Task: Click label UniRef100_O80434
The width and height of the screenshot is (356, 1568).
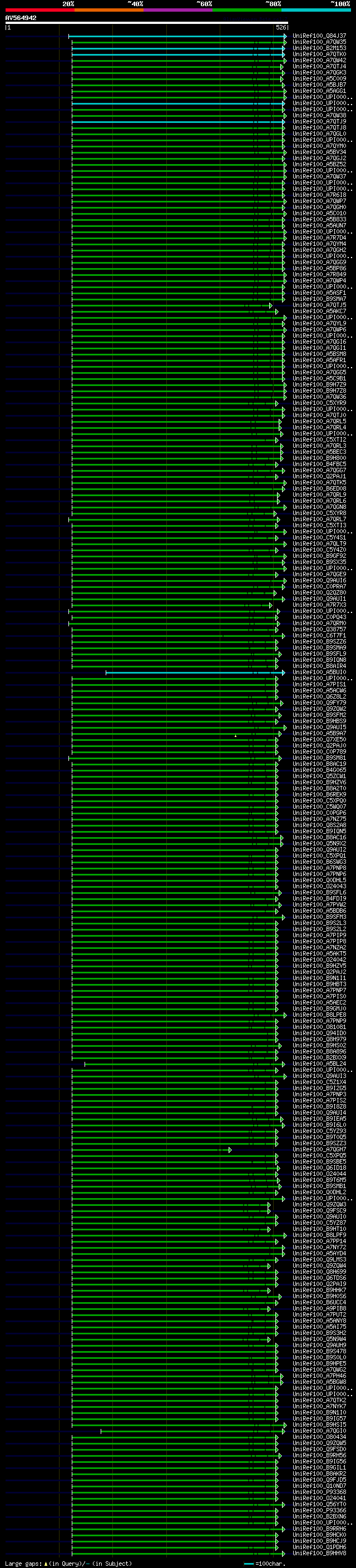Action: (319, 1437)
